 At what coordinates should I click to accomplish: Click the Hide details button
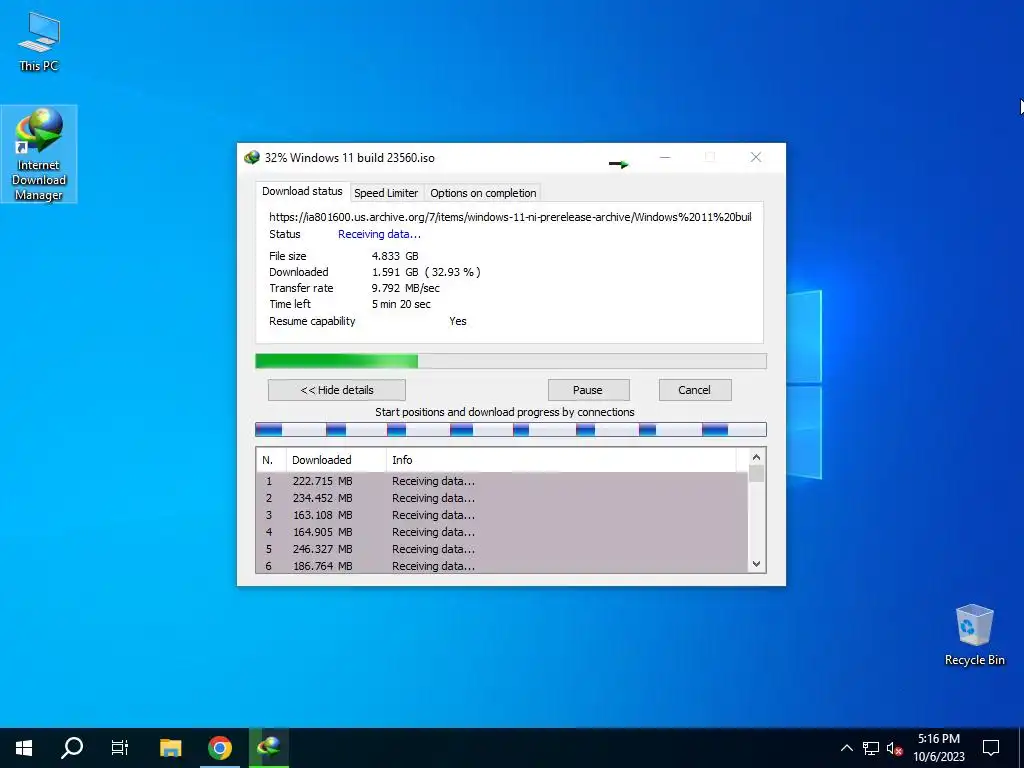pos(337,390)
